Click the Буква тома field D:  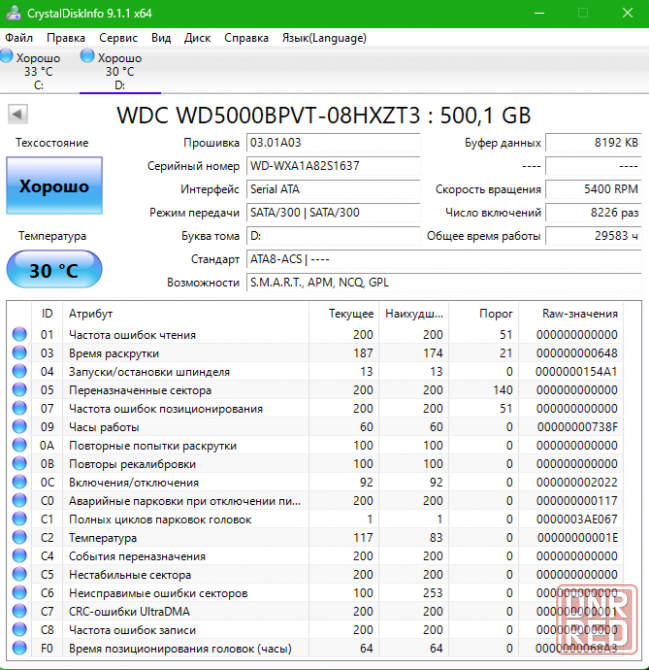coord(333,236)
